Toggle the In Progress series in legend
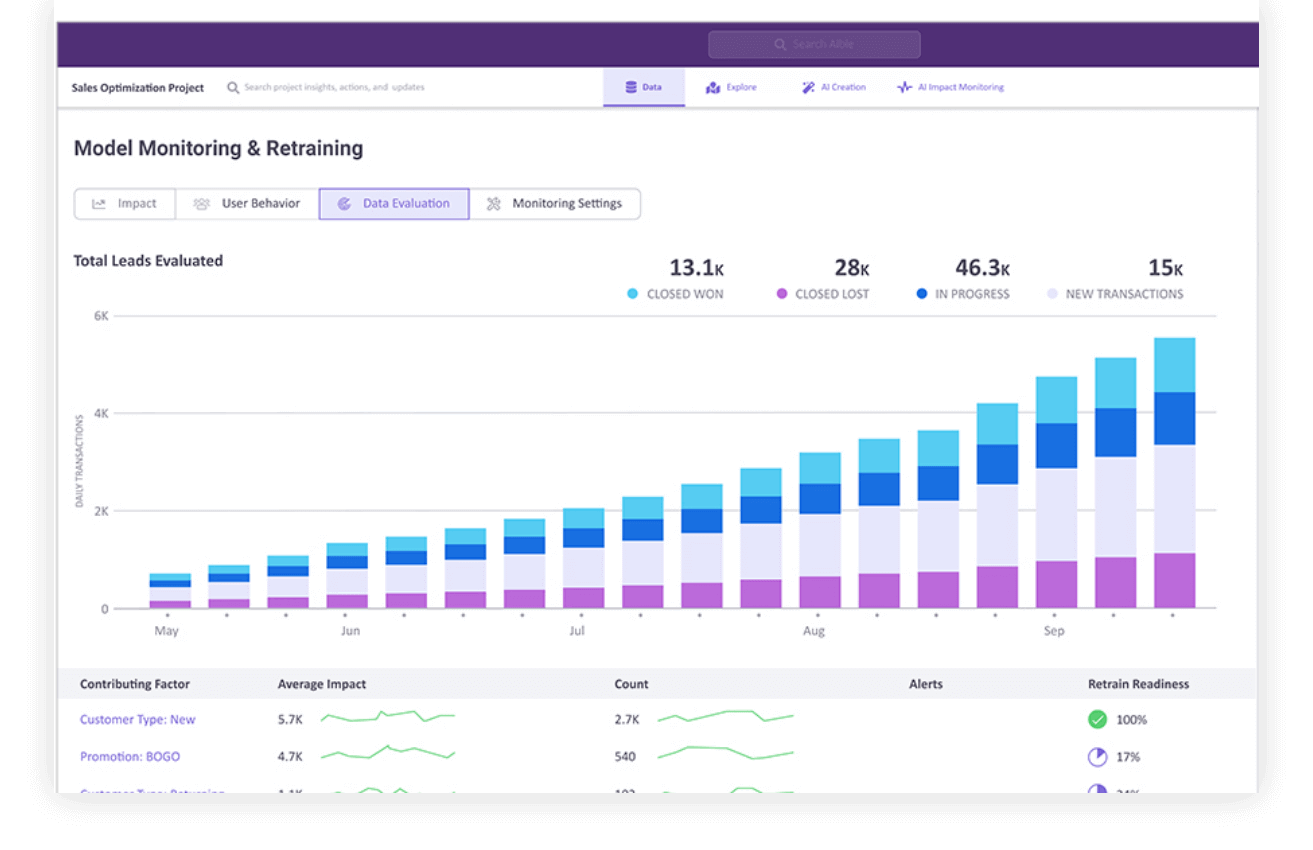Screen dimensions: 1313x850 click(922, 294)
